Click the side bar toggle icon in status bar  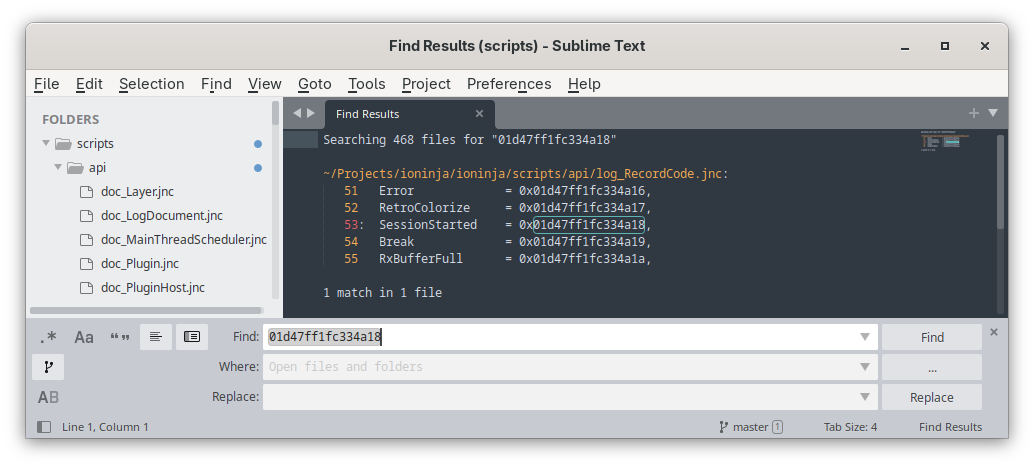pyautogui.click(x=44, y=427)
